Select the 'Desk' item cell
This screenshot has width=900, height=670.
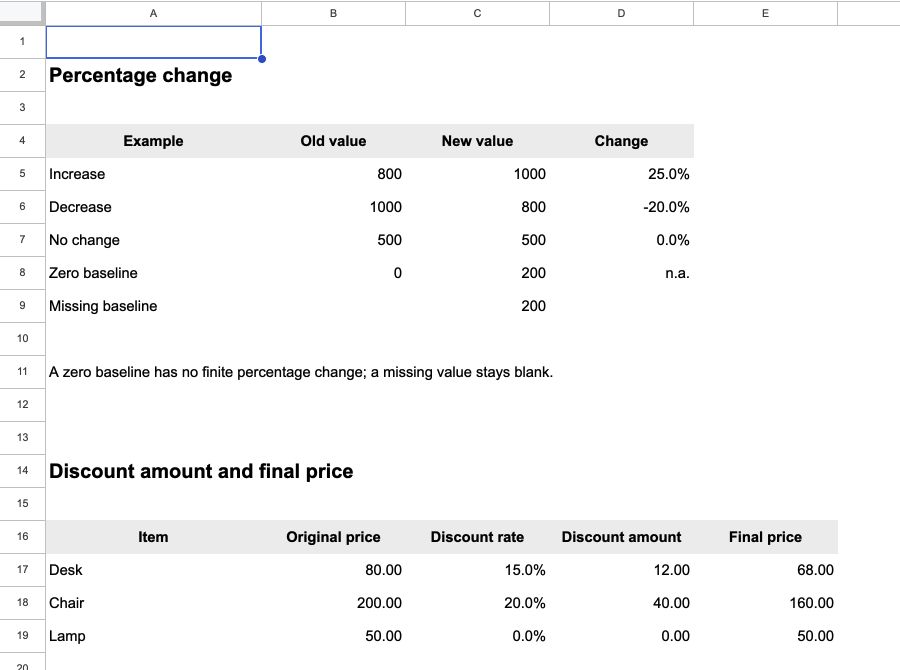(153, 570)
